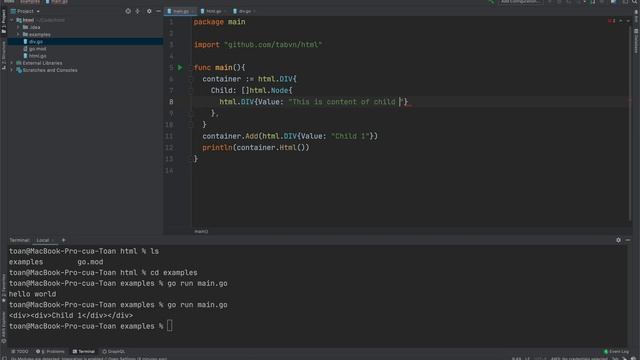
Task: Select div.go in the project tree
Action: [85, 42]
